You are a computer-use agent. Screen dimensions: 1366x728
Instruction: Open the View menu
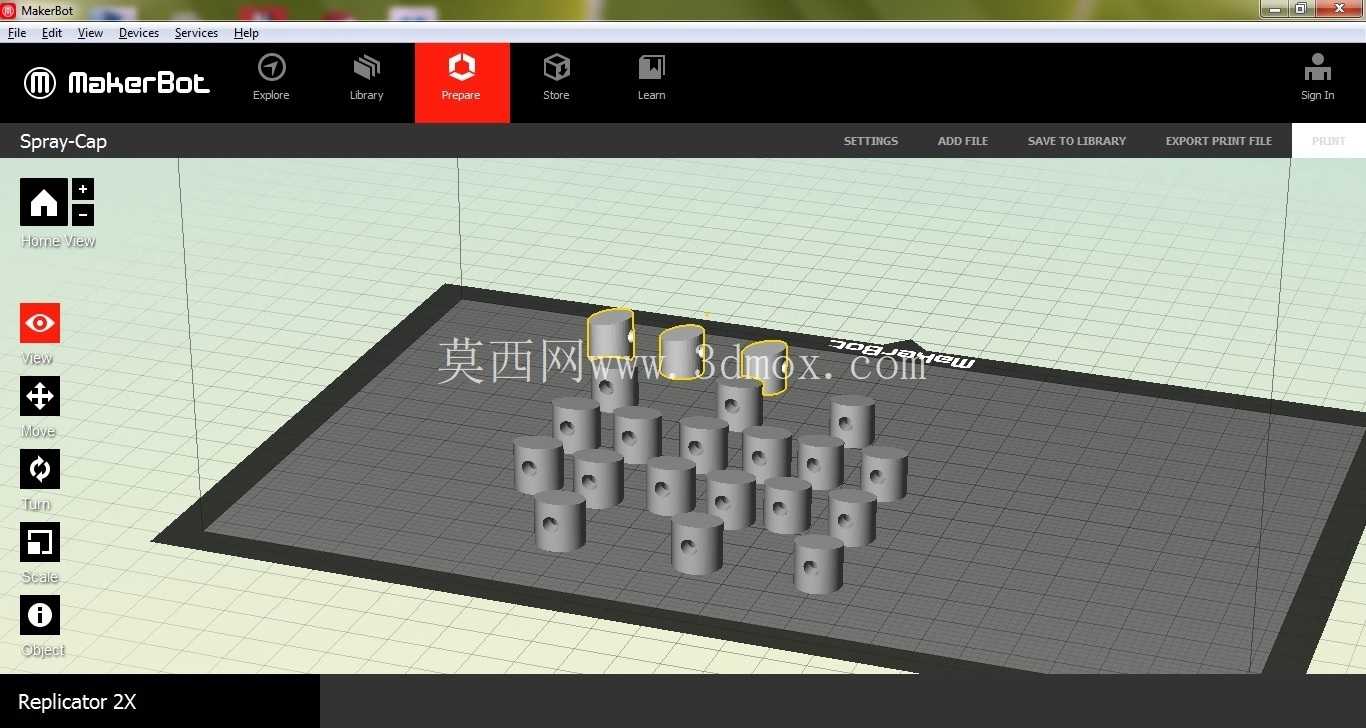click(90, 33)
